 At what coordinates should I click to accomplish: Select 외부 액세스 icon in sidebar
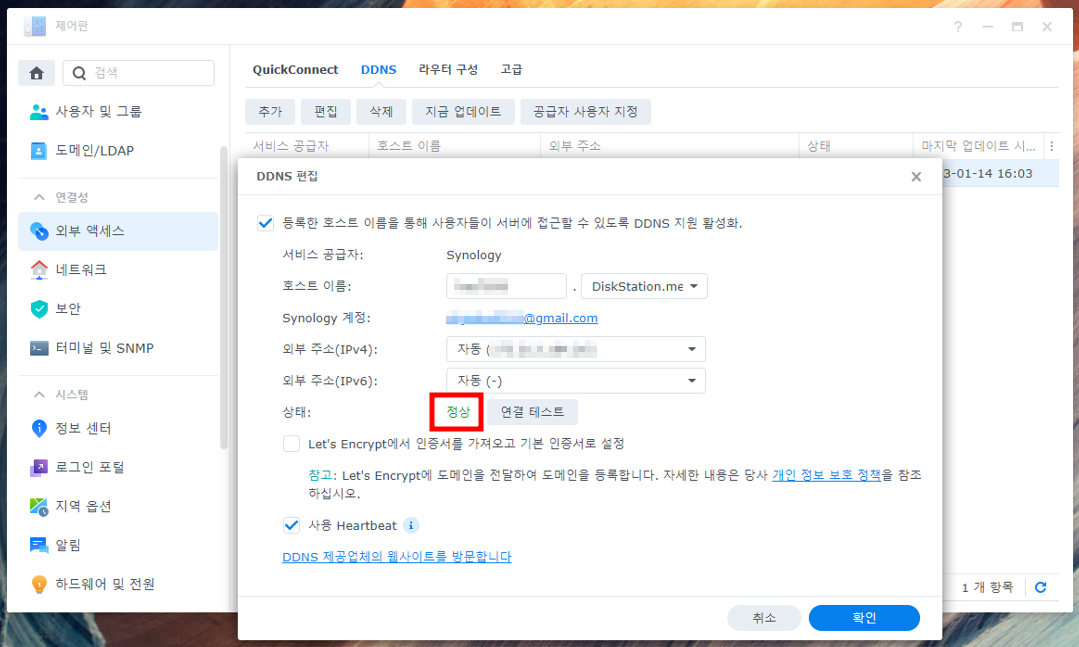click(39, 231)
